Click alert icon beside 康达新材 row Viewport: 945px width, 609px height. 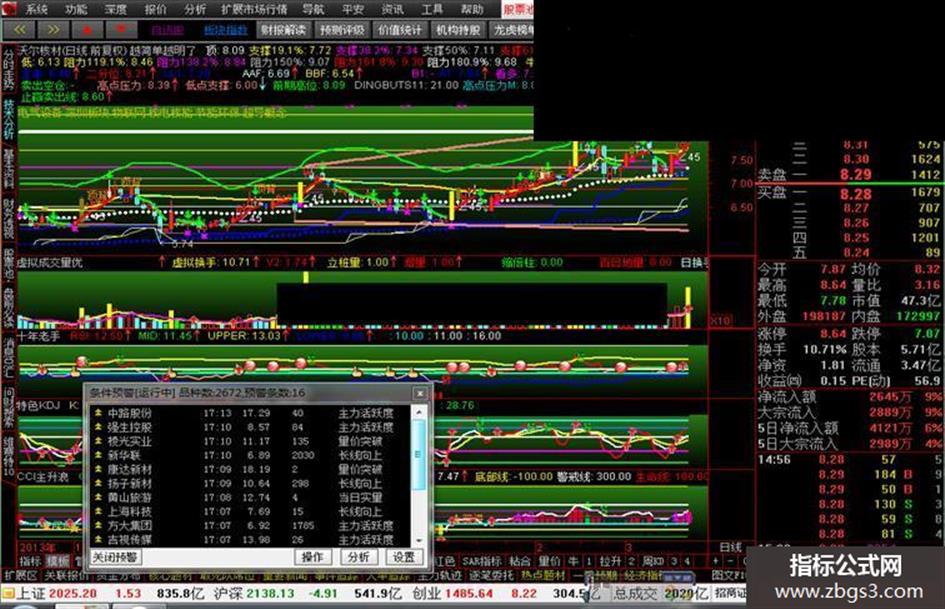[98, 469]
